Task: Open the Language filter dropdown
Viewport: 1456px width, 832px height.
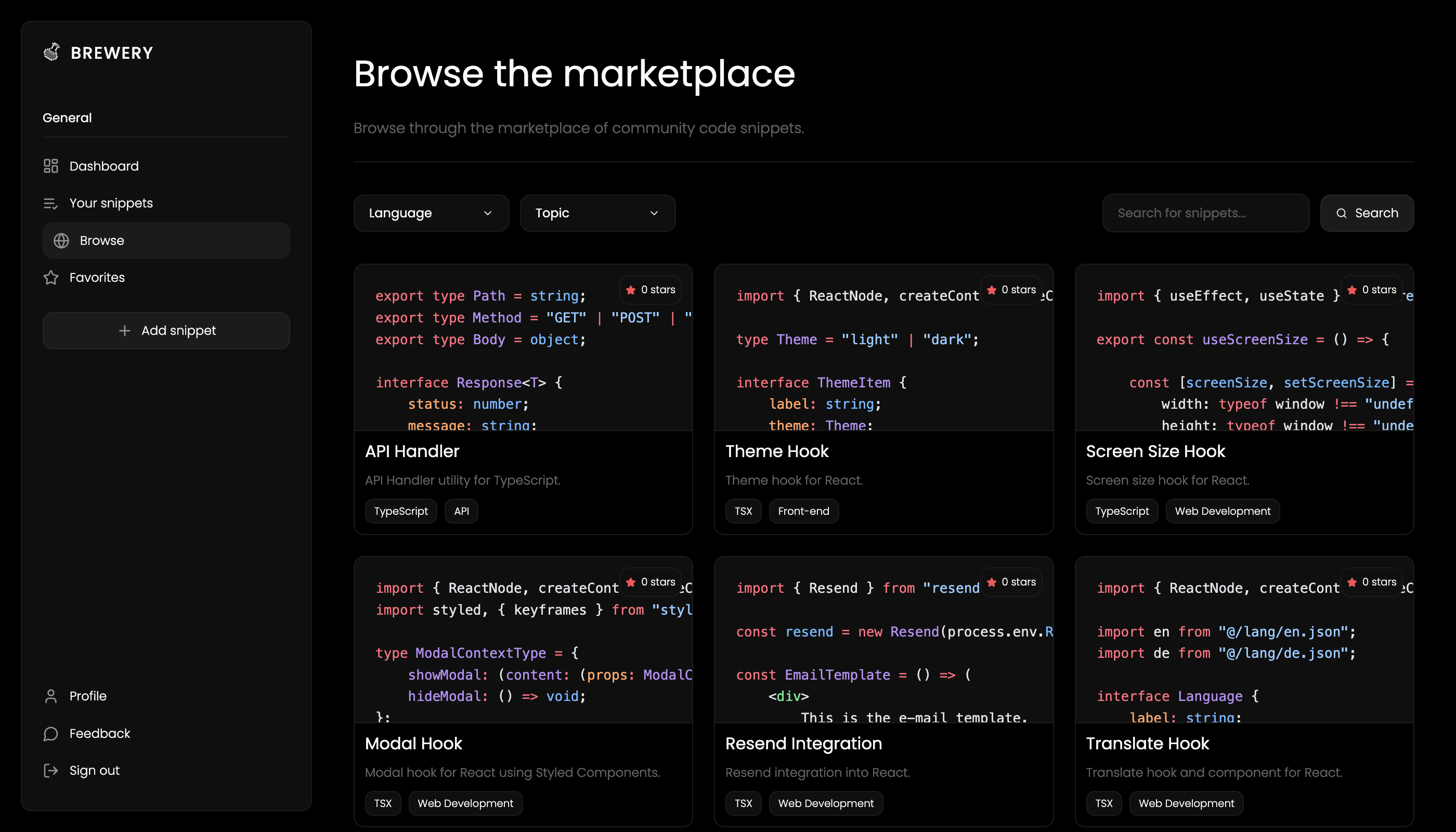Action: tap(432, 213)
